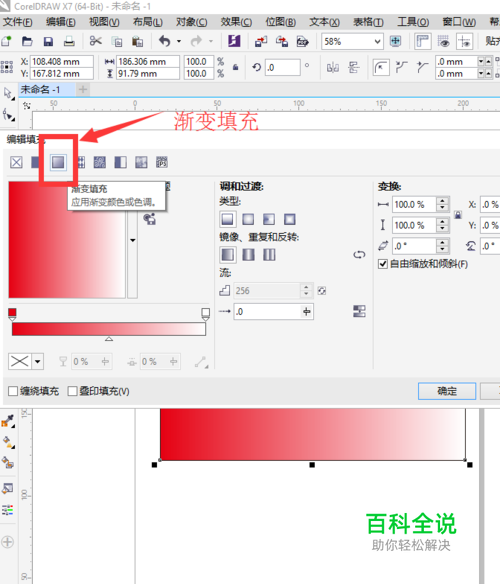This screenshot has height=584, width=500.
Task: Click the new document icon
Action: (x=6, y=41)
